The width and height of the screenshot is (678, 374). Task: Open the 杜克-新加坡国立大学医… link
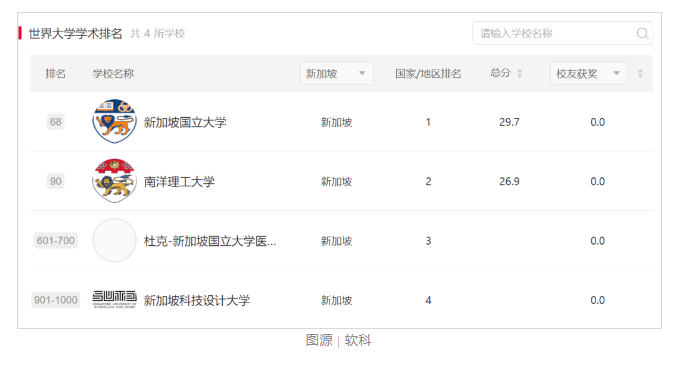(x=210, y=241)
